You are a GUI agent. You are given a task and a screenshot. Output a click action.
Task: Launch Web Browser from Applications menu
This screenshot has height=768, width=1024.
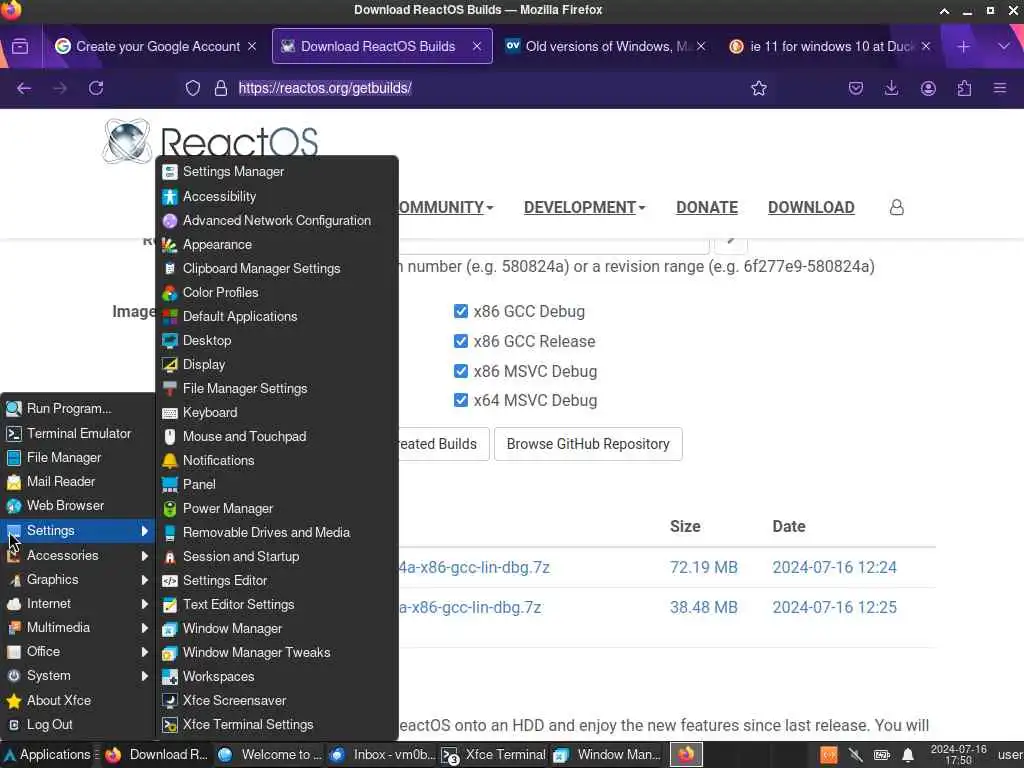[x=78, y=506]
